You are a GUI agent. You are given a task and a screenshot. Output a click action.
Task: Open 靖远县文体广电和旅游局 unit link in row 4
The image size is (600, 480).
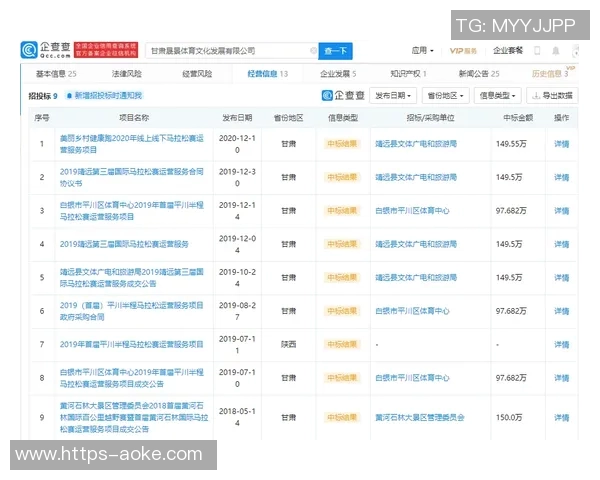click(x=416, y=244)
